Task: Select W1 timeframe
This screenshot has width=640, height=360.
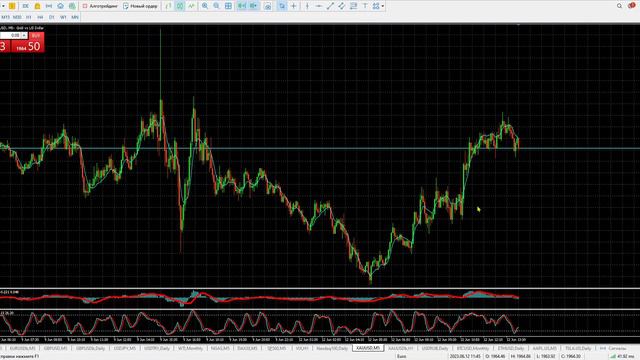Action: pyautogui.click(x=63, y=17)
